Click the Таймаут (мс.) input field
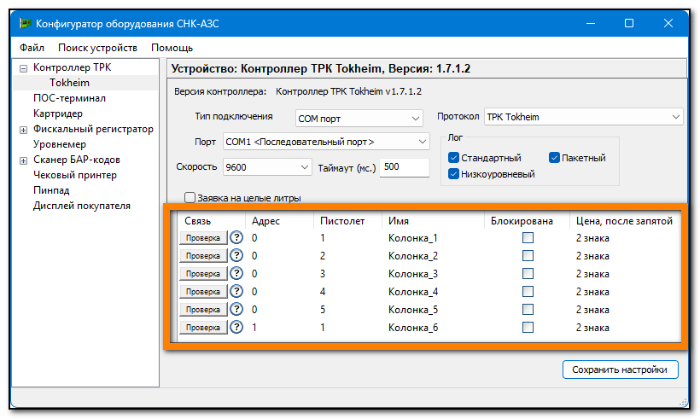Image resolution: width=700 pixels, height=419 pixels. (404, 167)
